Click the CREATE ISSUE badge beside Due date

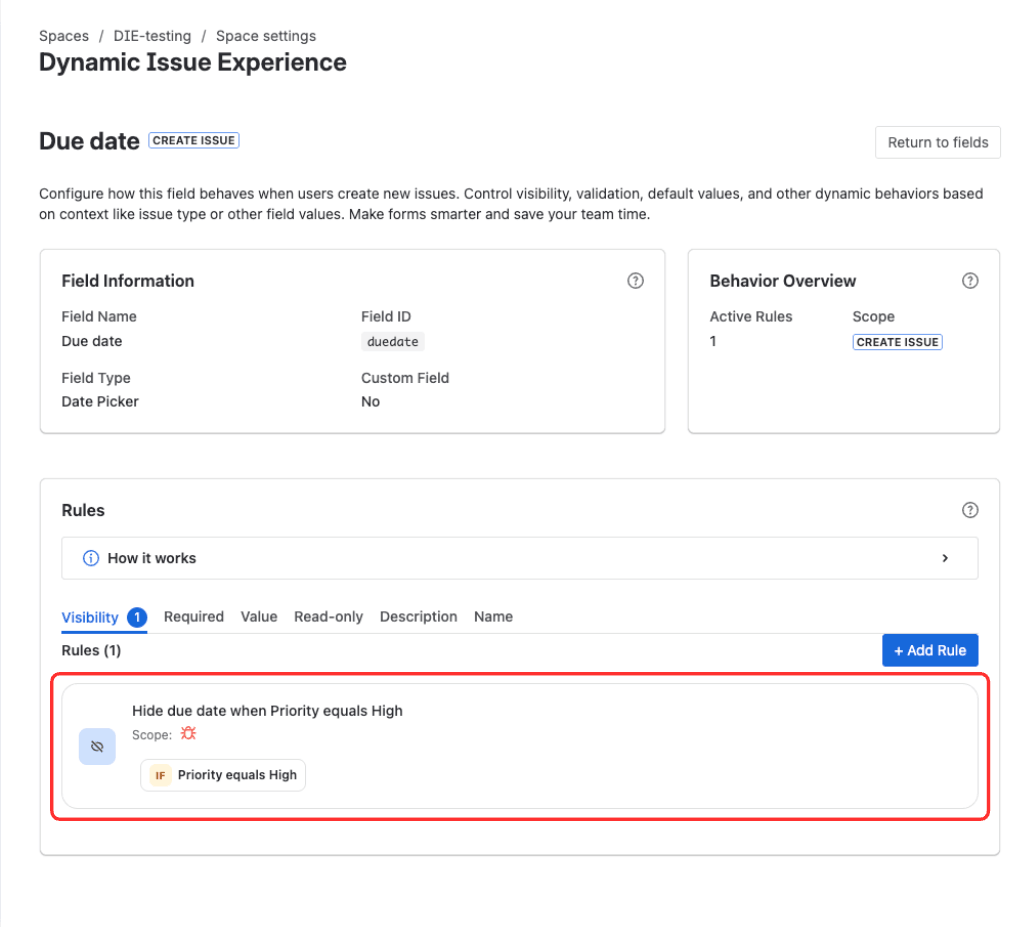pos(193,140)
